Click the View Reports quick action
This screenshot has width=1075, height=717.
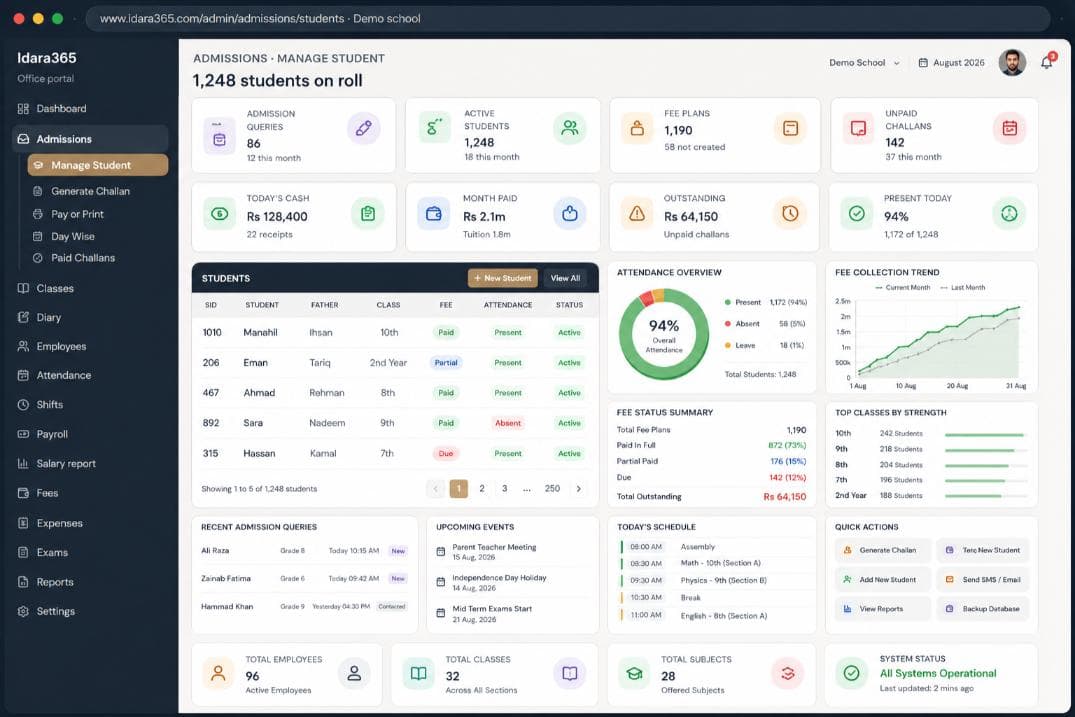[883, 609]
